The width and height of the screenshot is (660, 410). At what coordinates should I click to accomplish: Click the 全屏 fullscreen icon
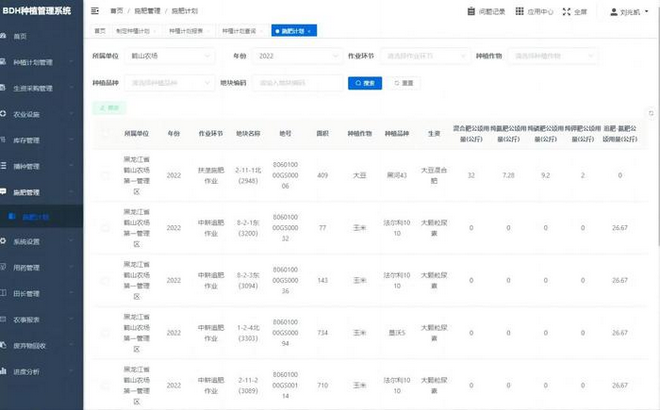(567, 12)
